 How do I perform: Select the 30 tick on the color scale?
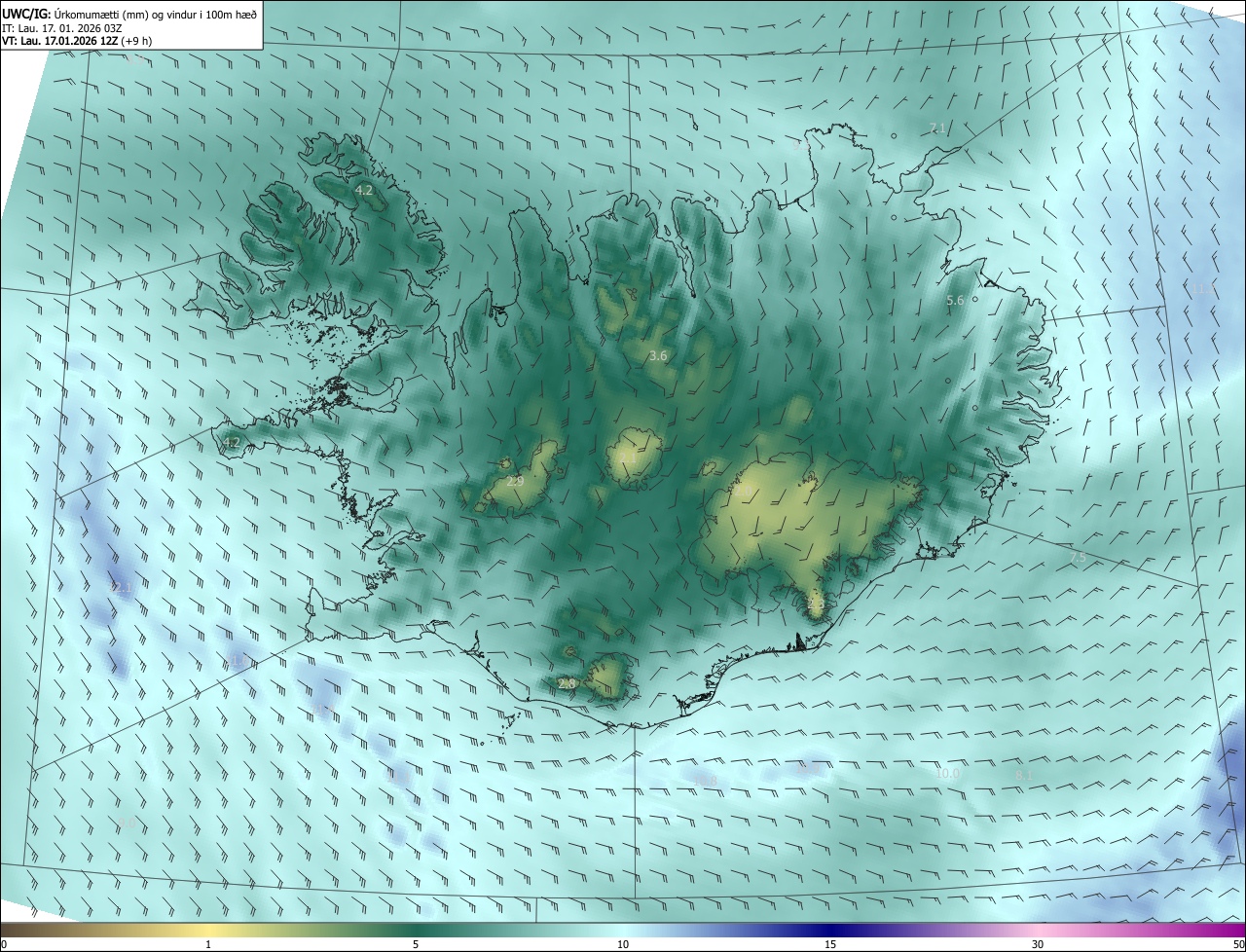pyautogui.click(x=1038, y=944)
